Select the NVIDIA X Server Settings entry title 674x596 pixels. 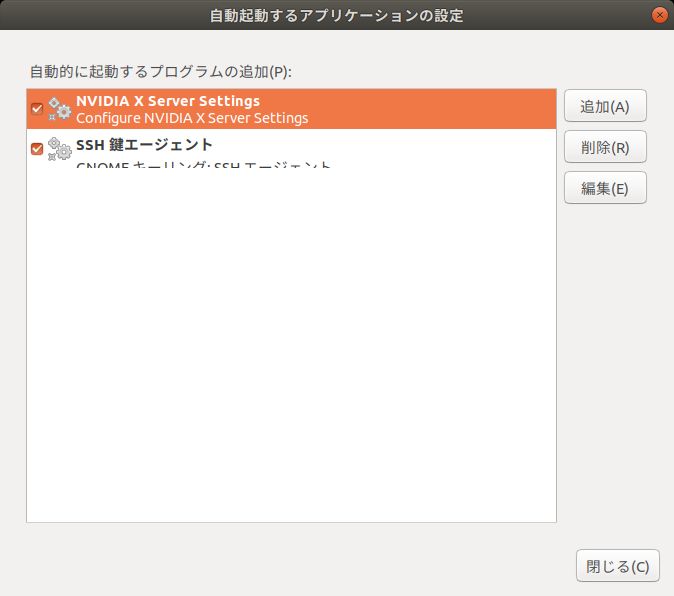[x=168, y=101]
